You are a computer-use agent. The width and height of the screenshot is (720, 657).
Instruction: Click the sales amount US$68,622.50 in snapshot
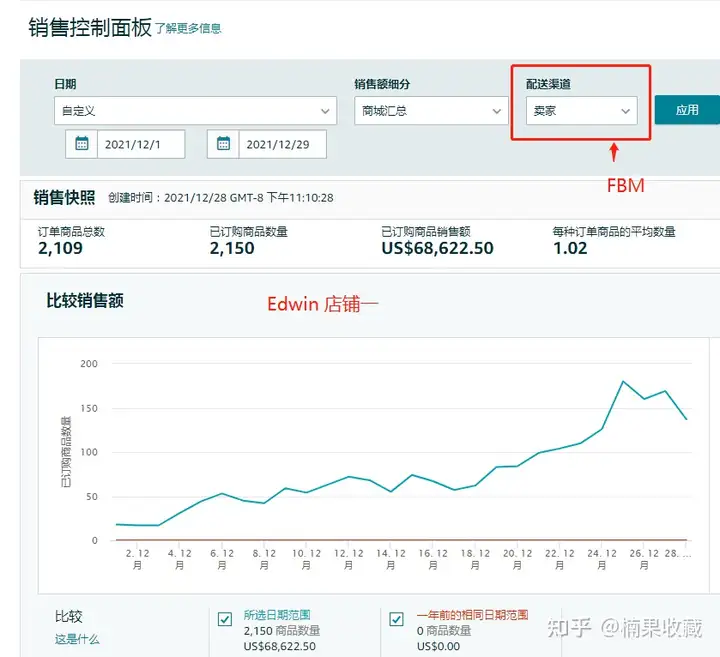[437, 248]
